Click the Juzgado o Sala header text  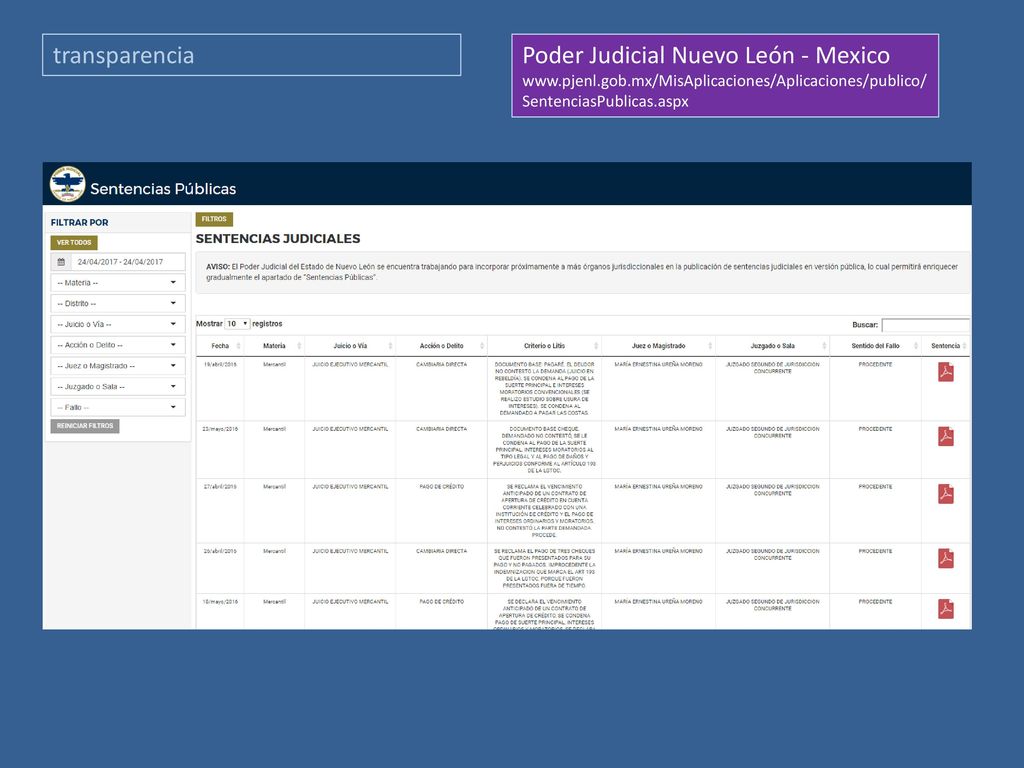773,346
